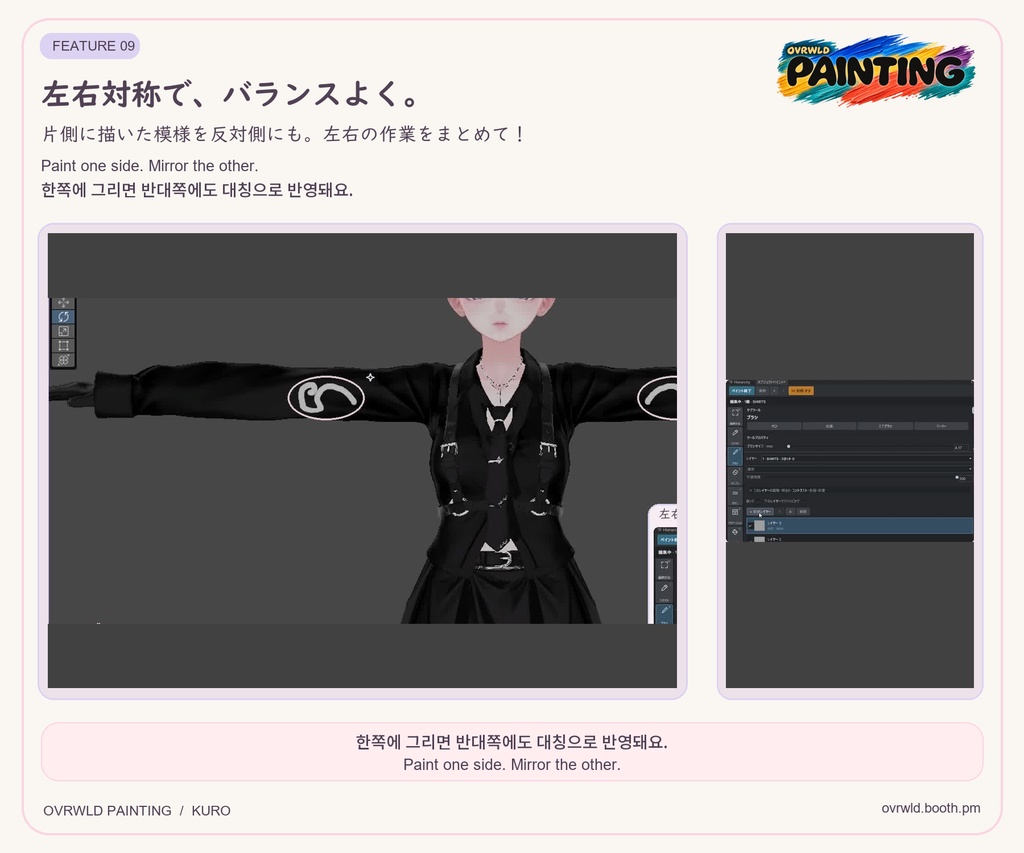
Task: Select the Rect transform tool in the viewport
Action: (63, 346)
